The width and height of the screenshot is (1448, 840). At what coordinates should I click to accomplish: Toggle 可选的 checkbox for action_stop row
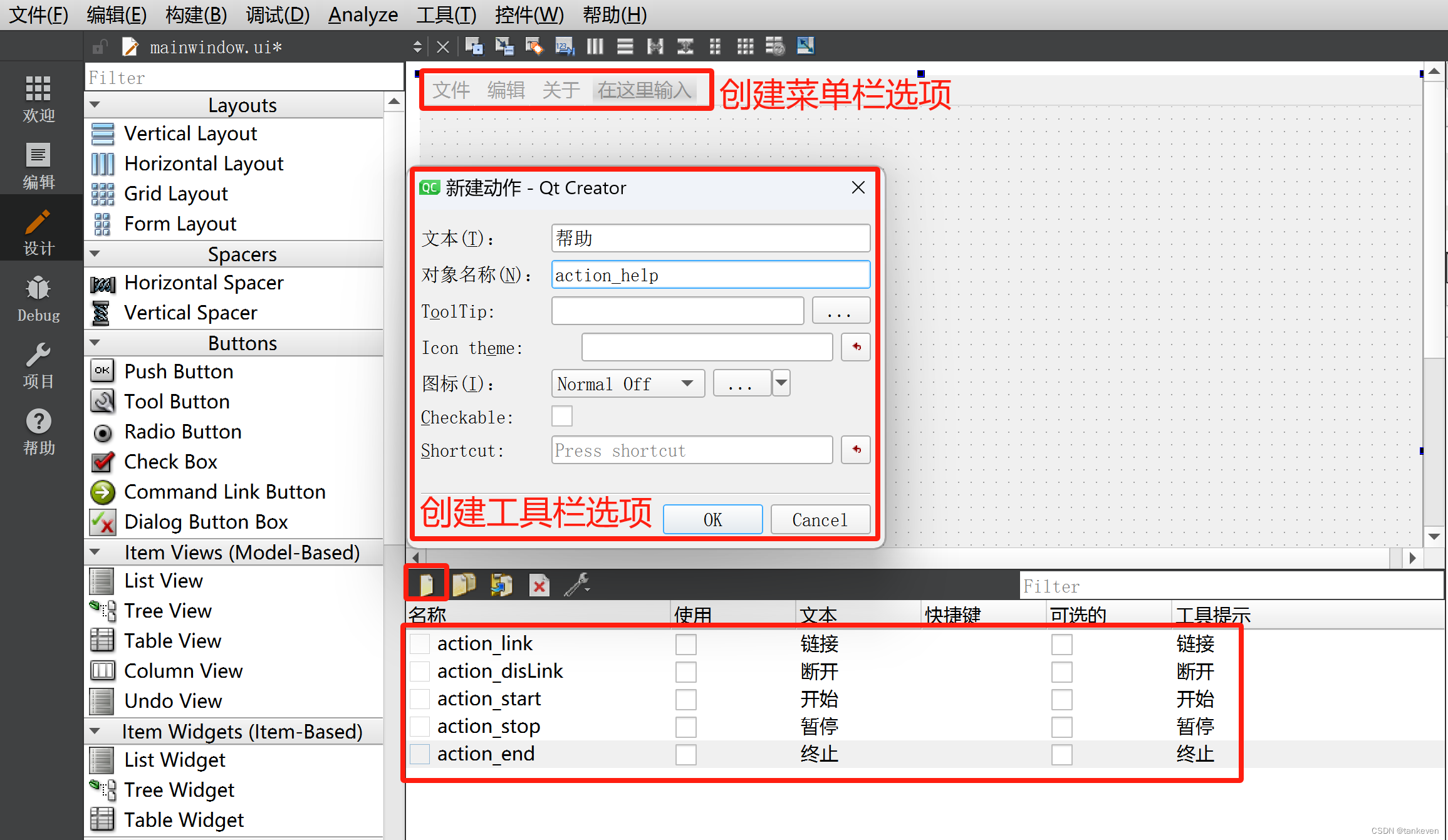[x=1061, y=727]
